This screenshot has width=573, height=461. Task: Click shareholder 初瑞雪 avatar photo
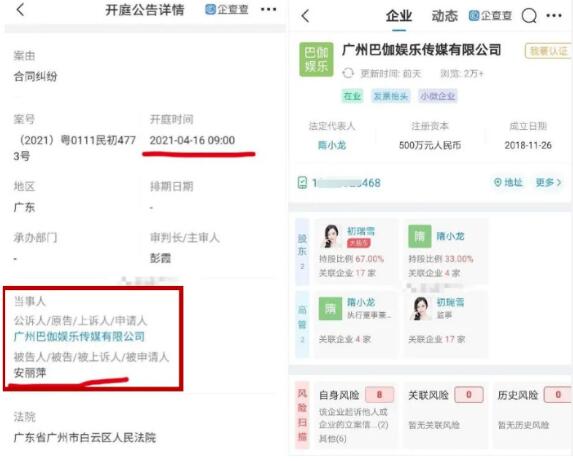(x=332, y=236)
